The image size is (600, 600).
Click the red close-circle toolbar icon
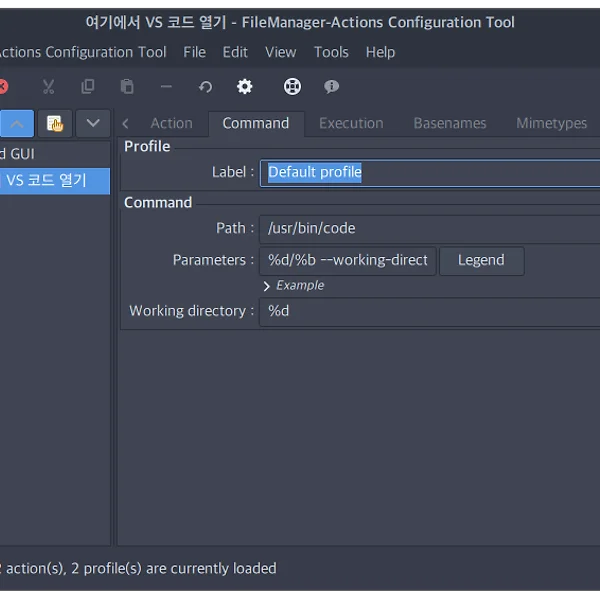pyautogui.click(x=3, y=86)
